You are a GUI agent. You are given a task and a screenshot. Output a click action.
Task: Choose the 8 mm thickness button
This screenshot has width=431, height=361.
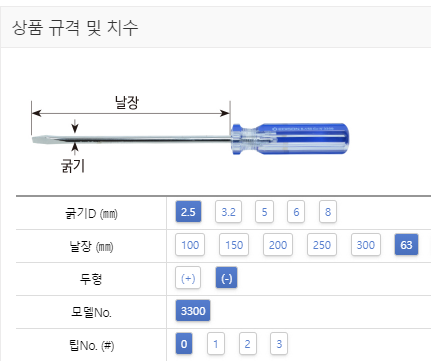tap(328, 212)
